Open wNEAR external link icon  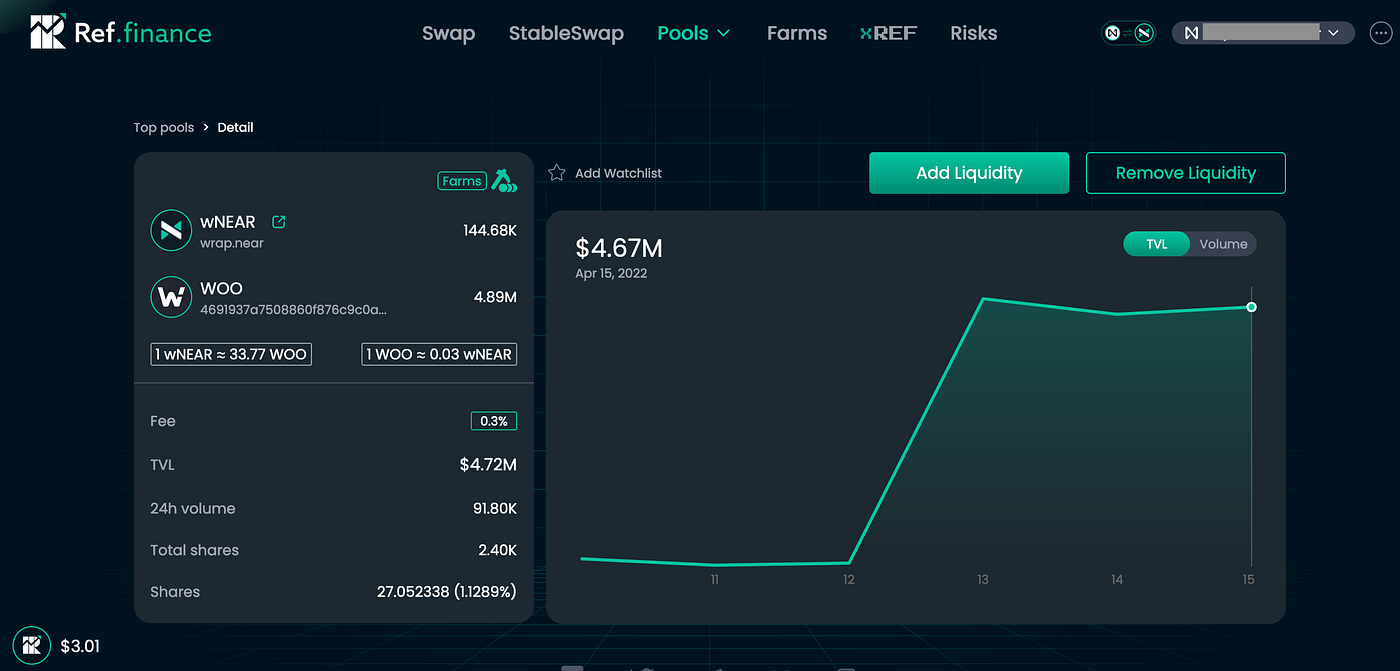pyautogui.click(x=279, y=222)
